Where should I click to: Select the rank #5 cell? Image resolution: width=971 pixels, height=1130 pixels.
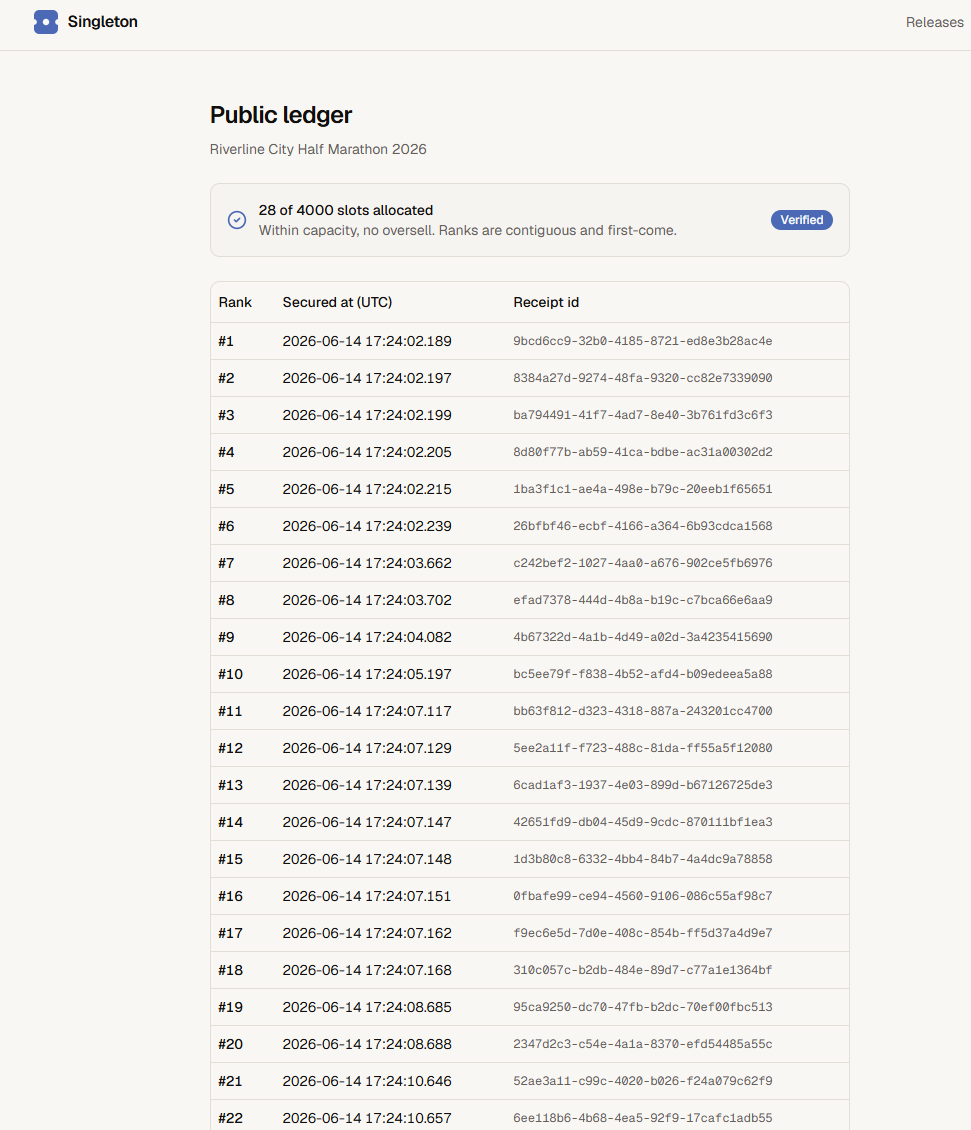point(226,489)
